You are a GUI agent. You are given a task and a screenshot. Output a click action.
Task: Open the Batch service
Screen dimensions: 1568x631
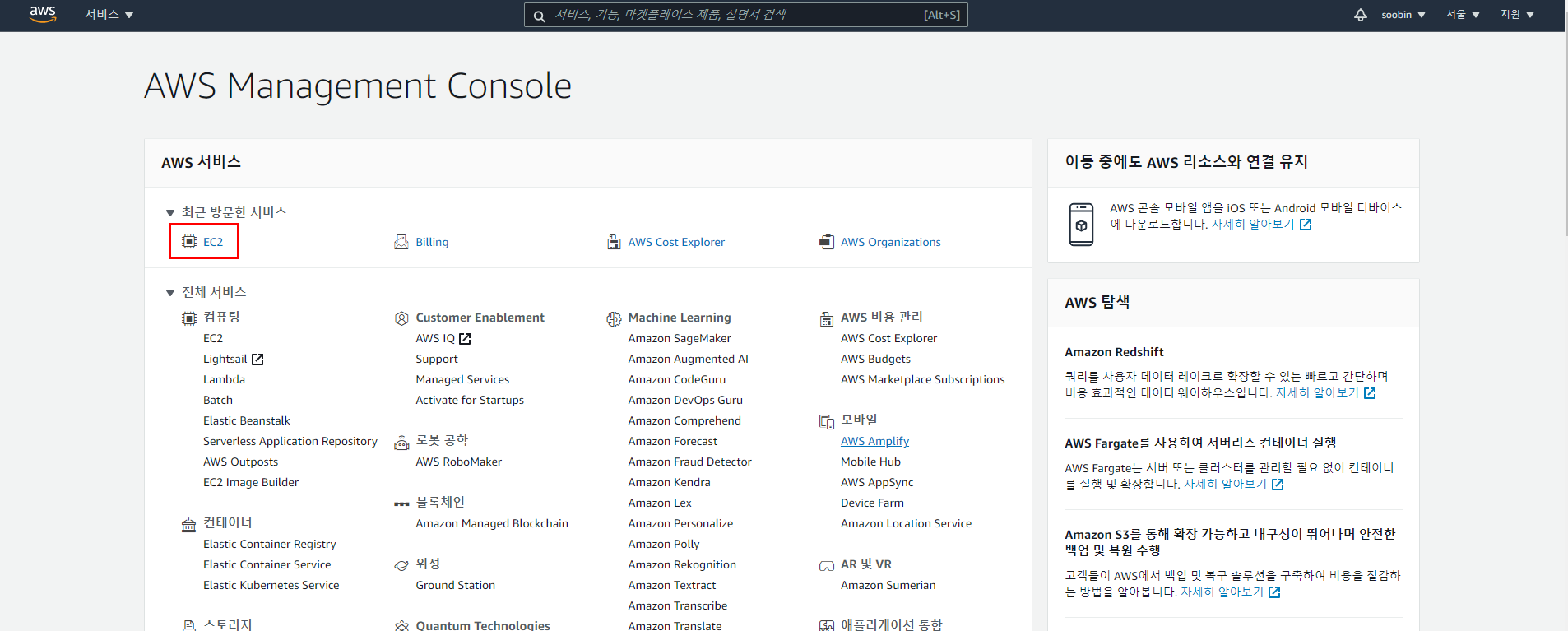click(218, 400)
